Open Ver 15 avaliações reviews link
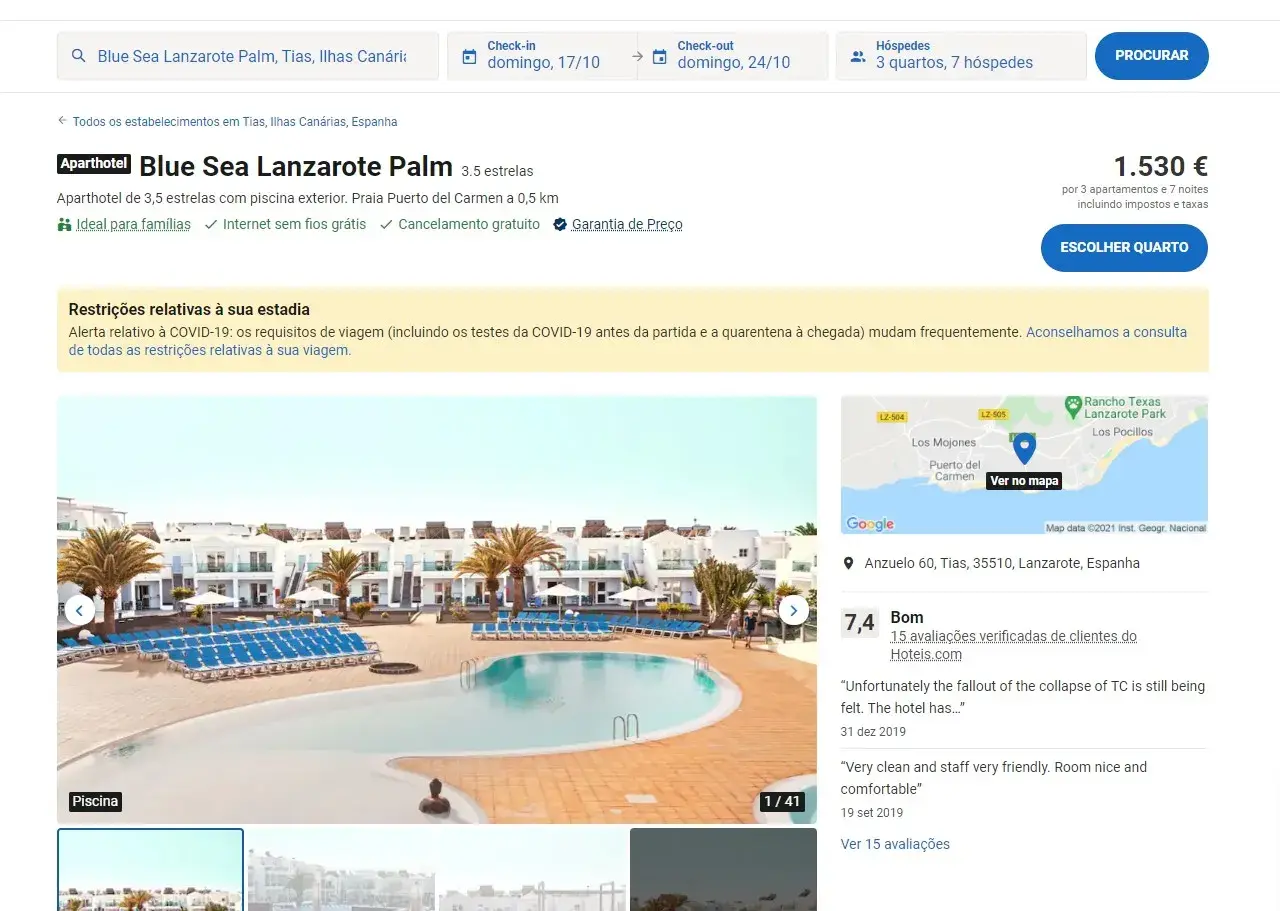Image resolution: width=1280 pixels, height=911 pixels. coord(895,844)
